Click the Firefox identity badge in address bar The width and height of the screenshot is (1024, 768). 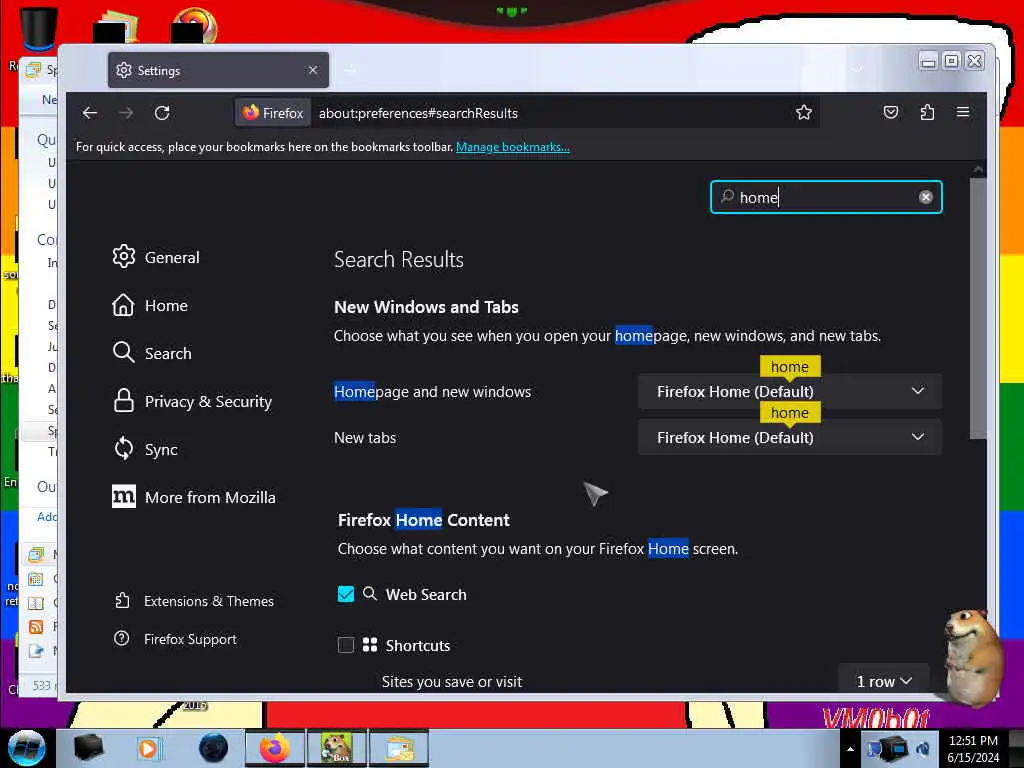[273, 113]
